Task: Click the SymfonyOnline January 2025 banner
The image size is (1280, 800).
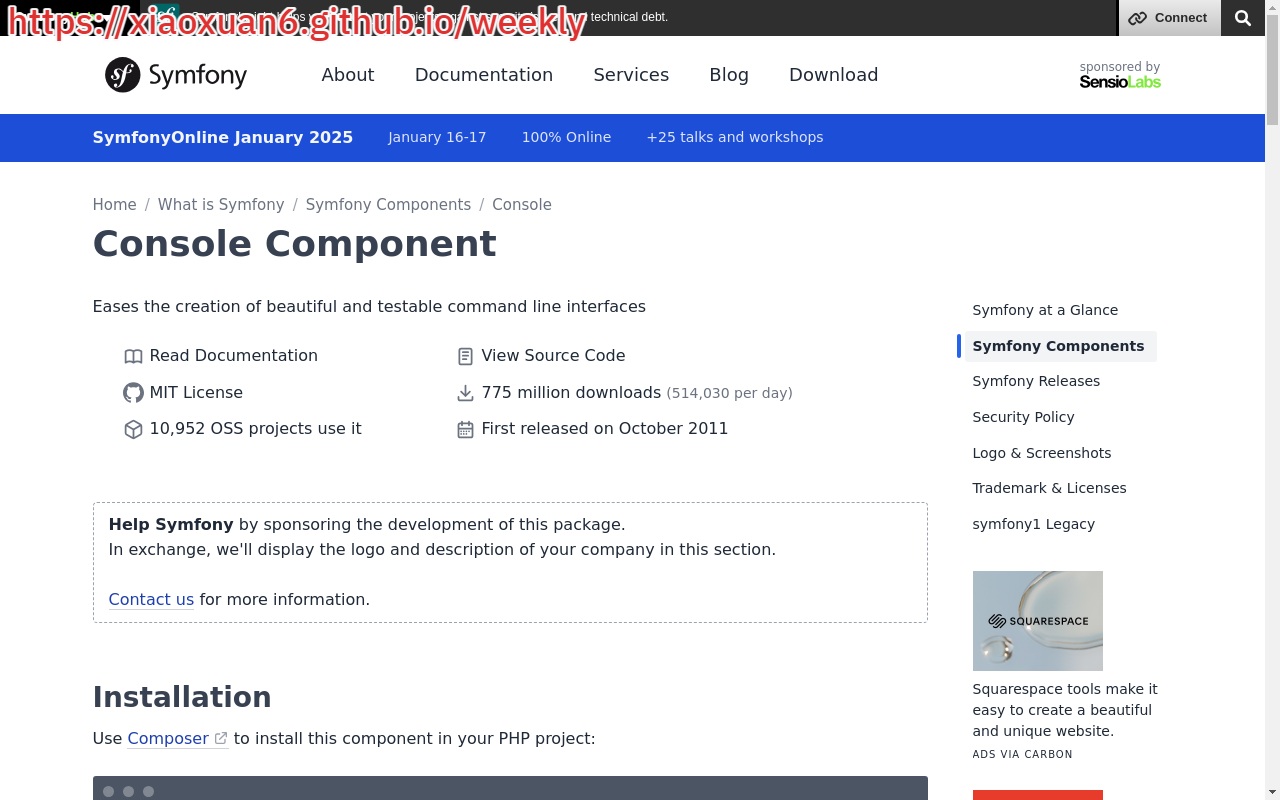Action: point(223,137)
